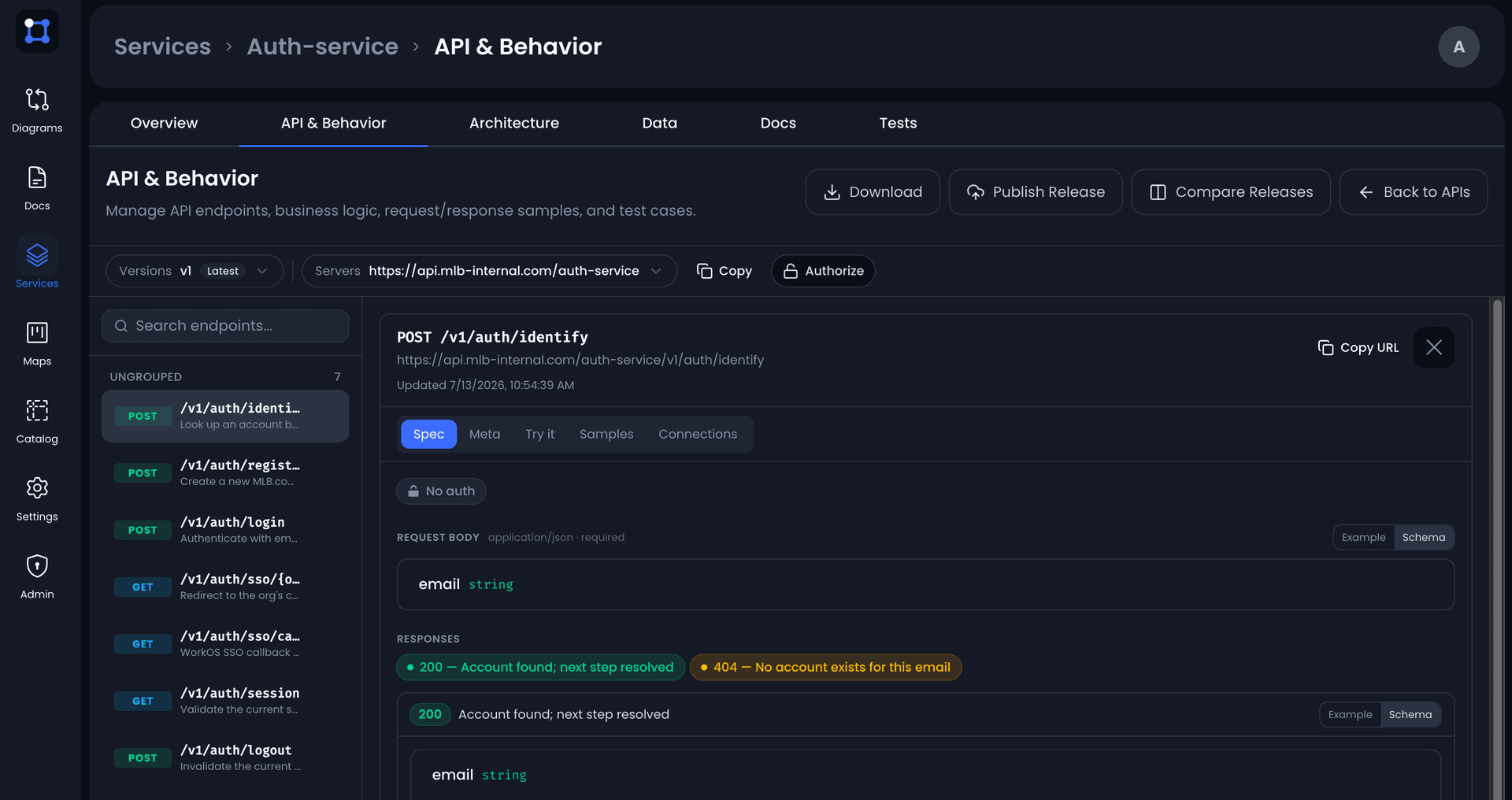Screen dimensions: 1512x800
Task: Open the Meta sub-tab
Action: click(484, 434)
